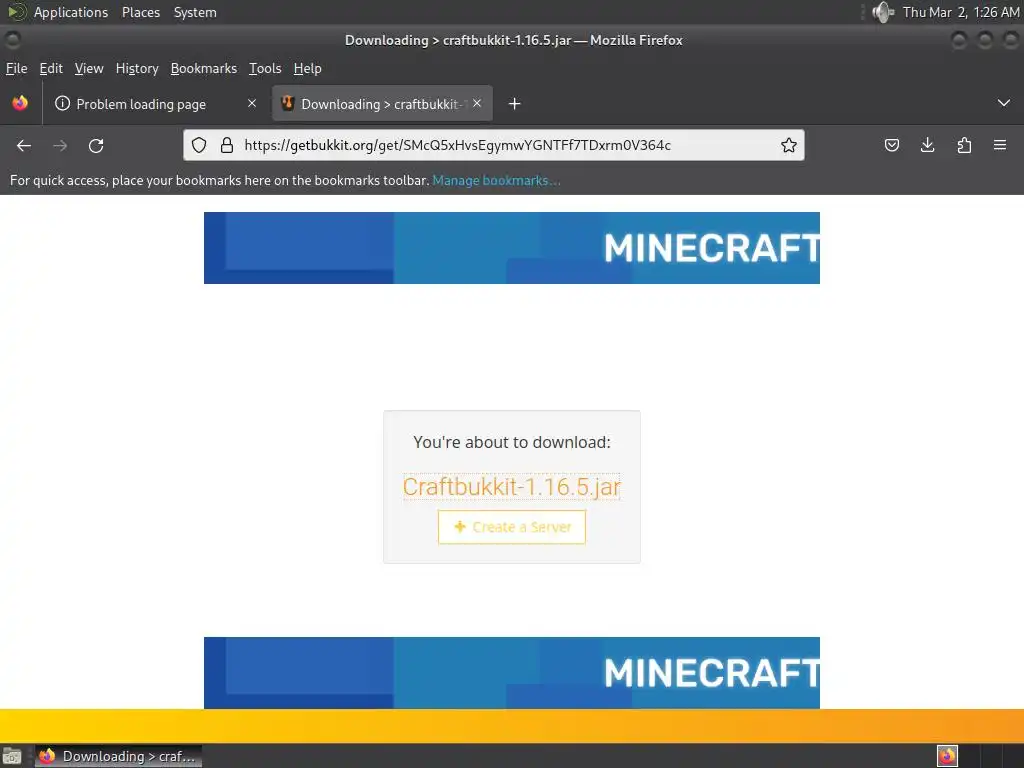1024x768 pixels.
Task: Go back to the previous page
Action: 24,146
